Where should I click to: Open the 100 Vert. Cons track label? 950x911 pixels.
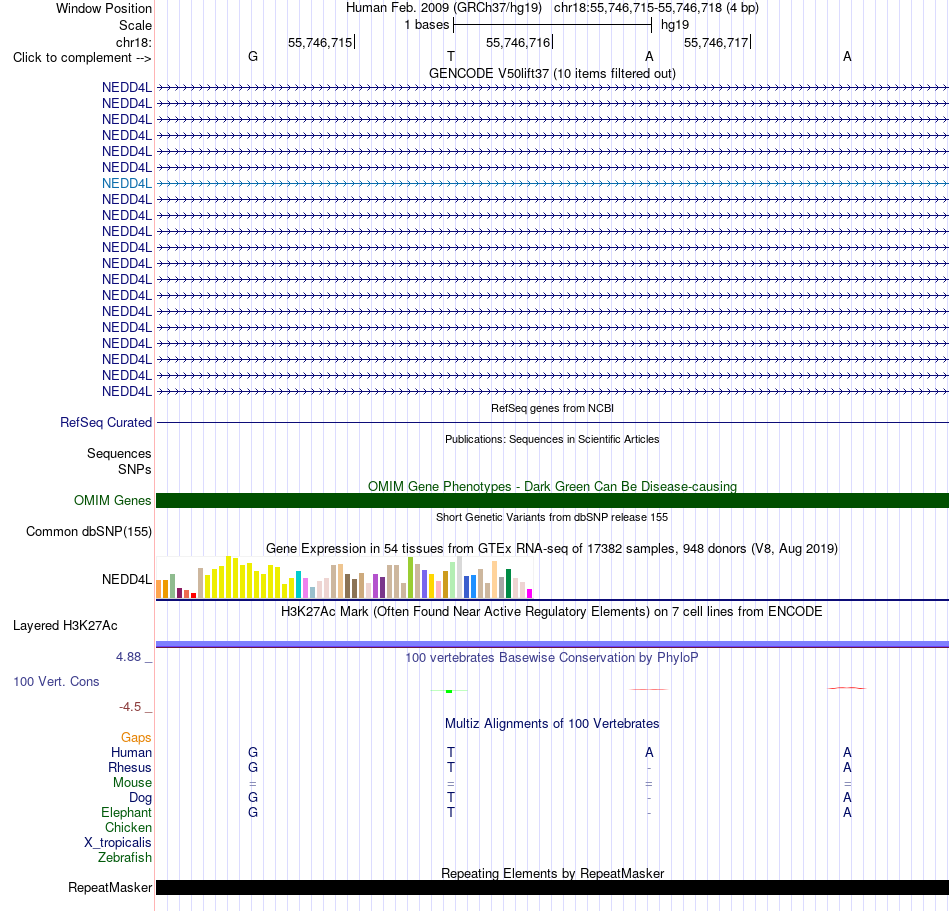coord(56,681)
